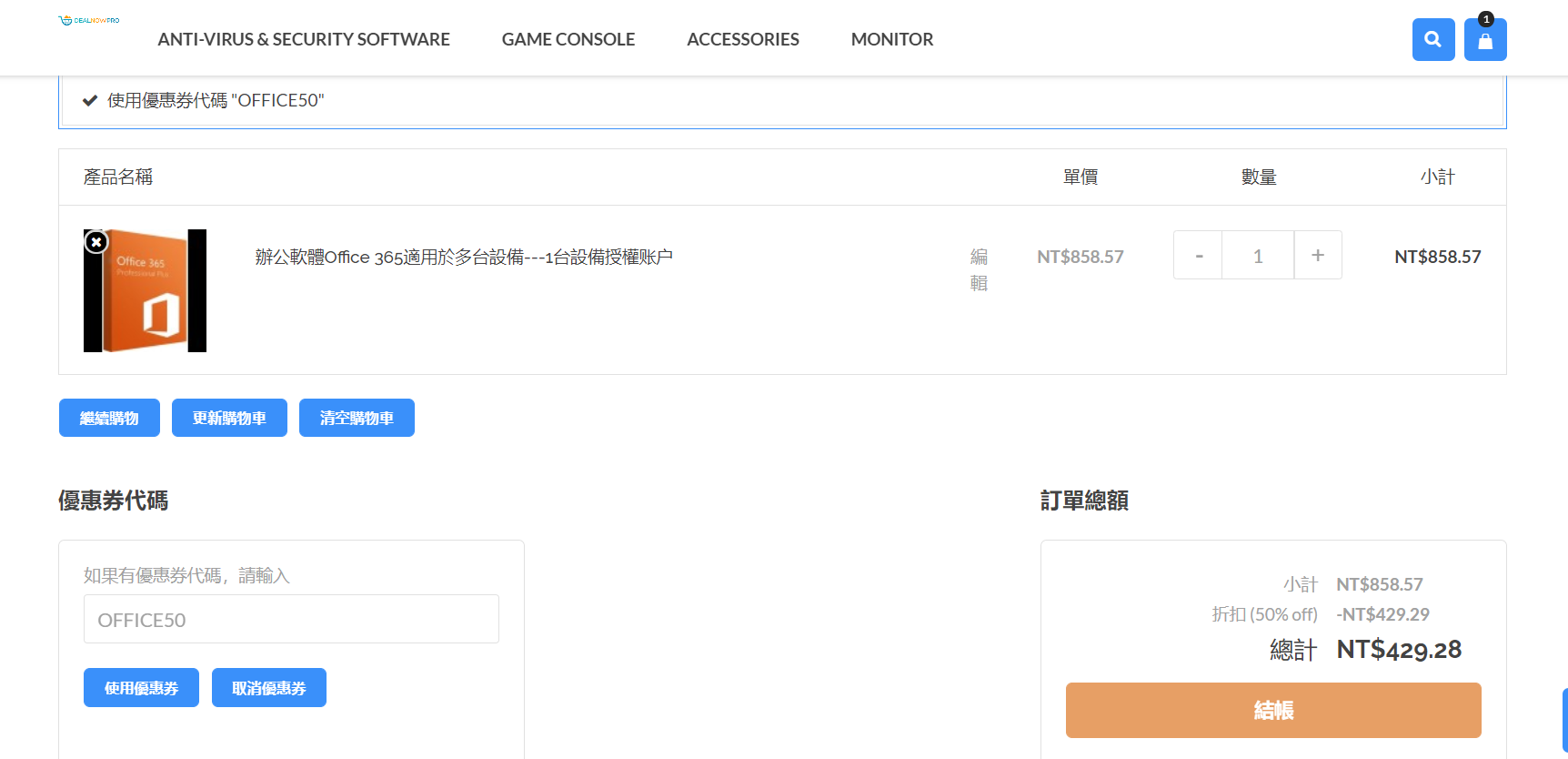The image size is (1568, 759).
Task: Click the checkmark icon in coupon notice
Action: (x=90, y=101)
